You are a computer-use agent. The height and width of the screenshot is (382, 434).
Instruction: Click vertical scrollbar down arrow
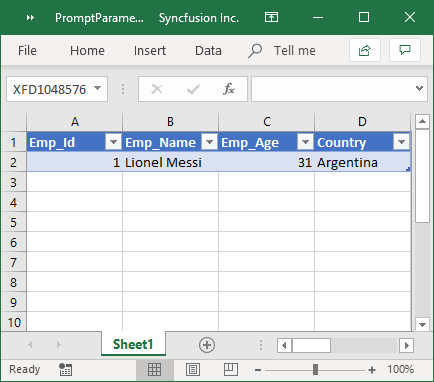pos(422,324)
